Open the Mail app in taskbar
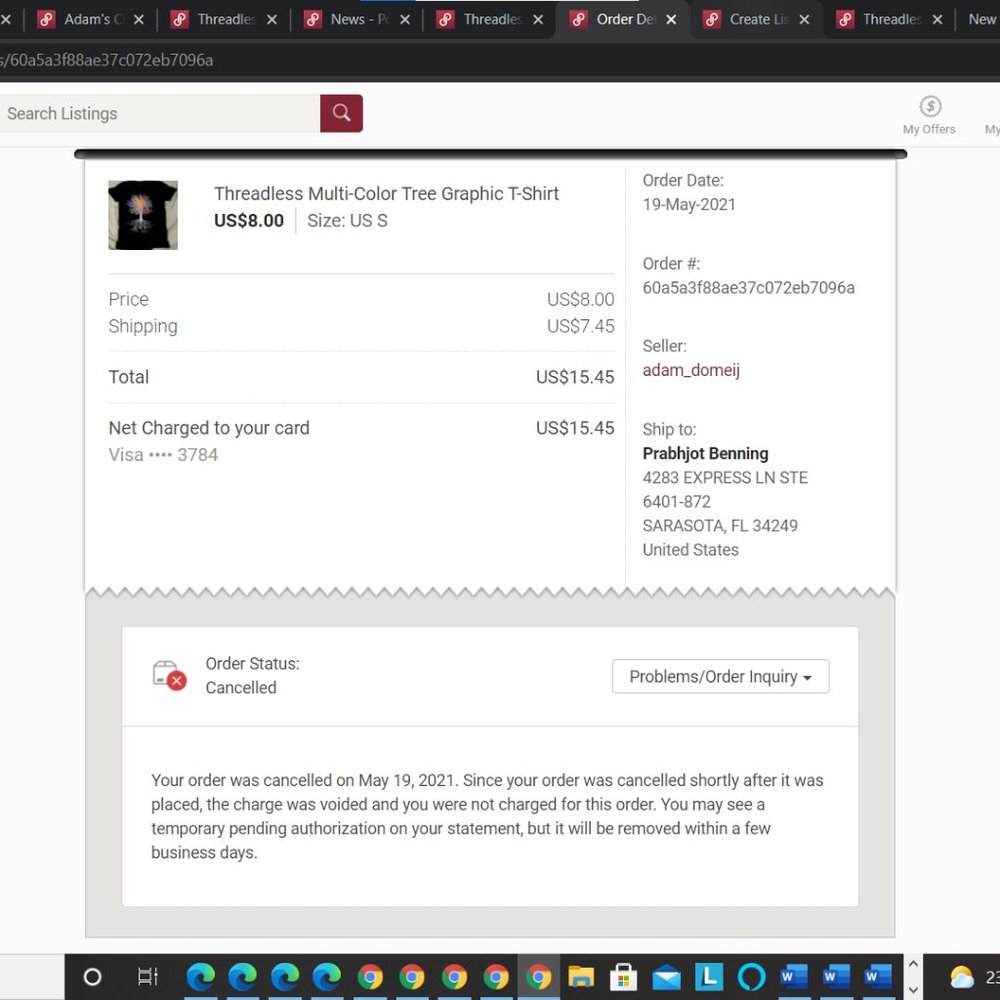 pos(666,976)
